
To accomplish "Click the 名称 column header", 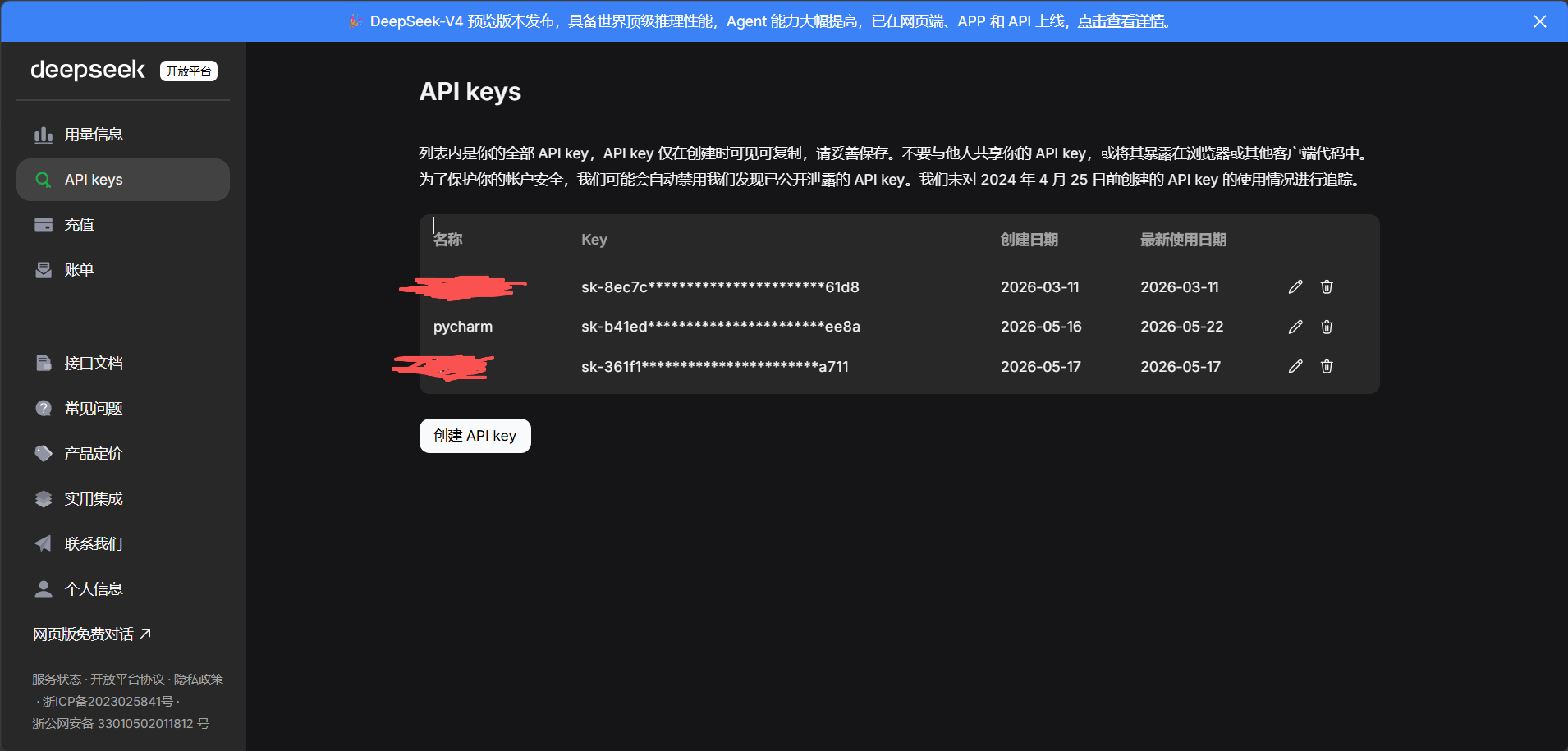I will (448, 240).
